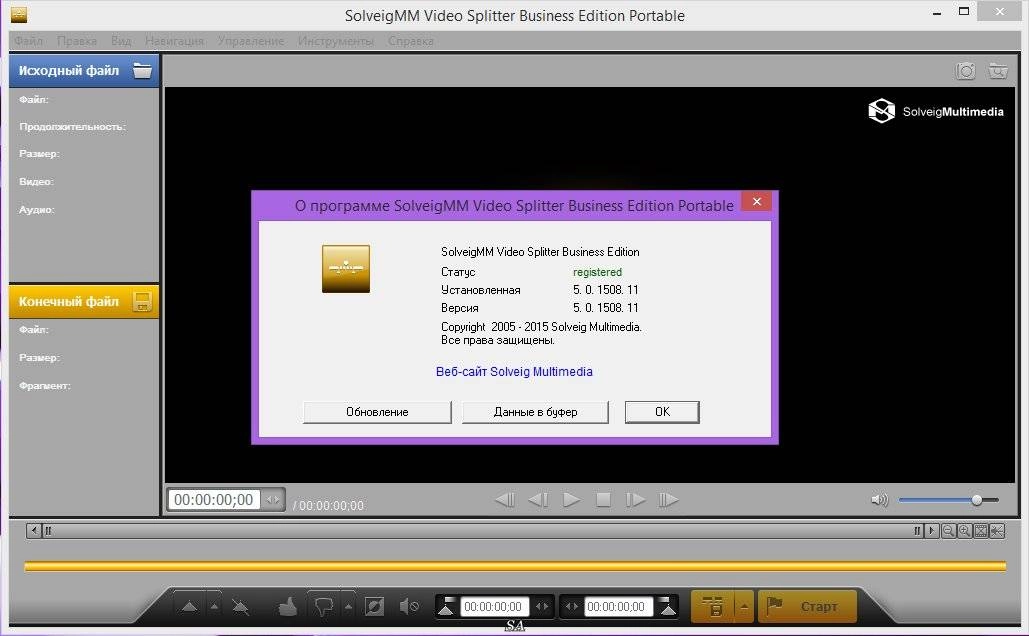Image resolution: width=1029 pixels, height=636 pixels.
Task: Jump to previous keyframe with leftmost arrow
Action: [x=505, y=500]
